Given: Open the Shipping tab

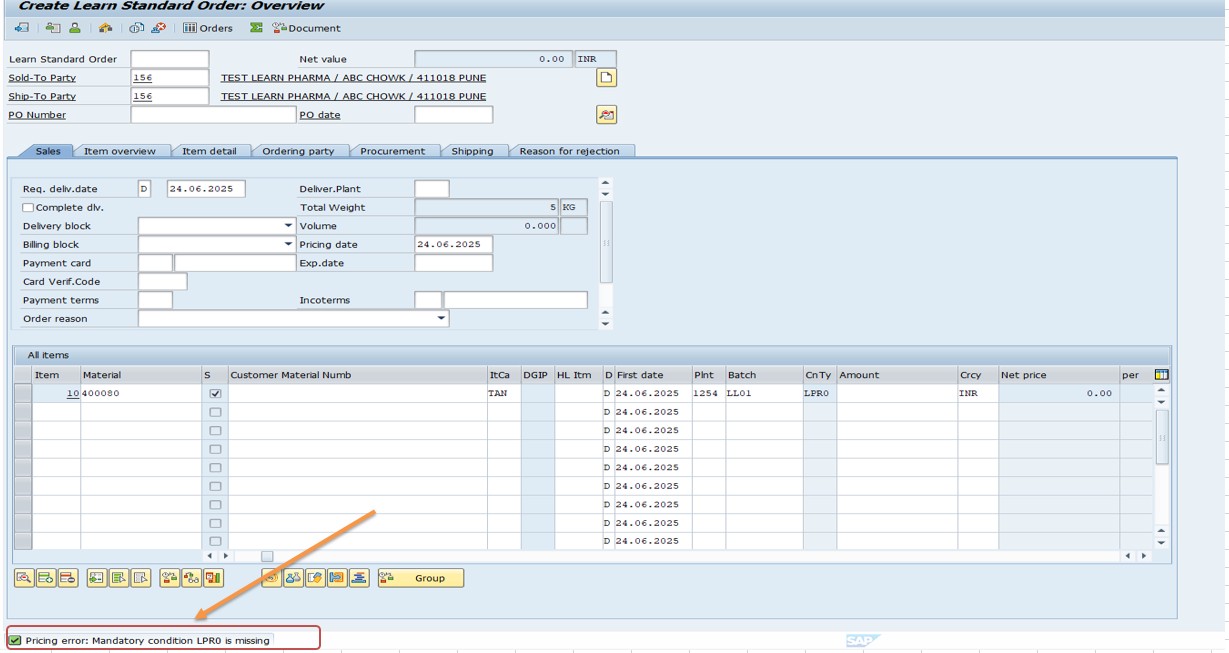Looking at the screenshot, I should point(472,151).
